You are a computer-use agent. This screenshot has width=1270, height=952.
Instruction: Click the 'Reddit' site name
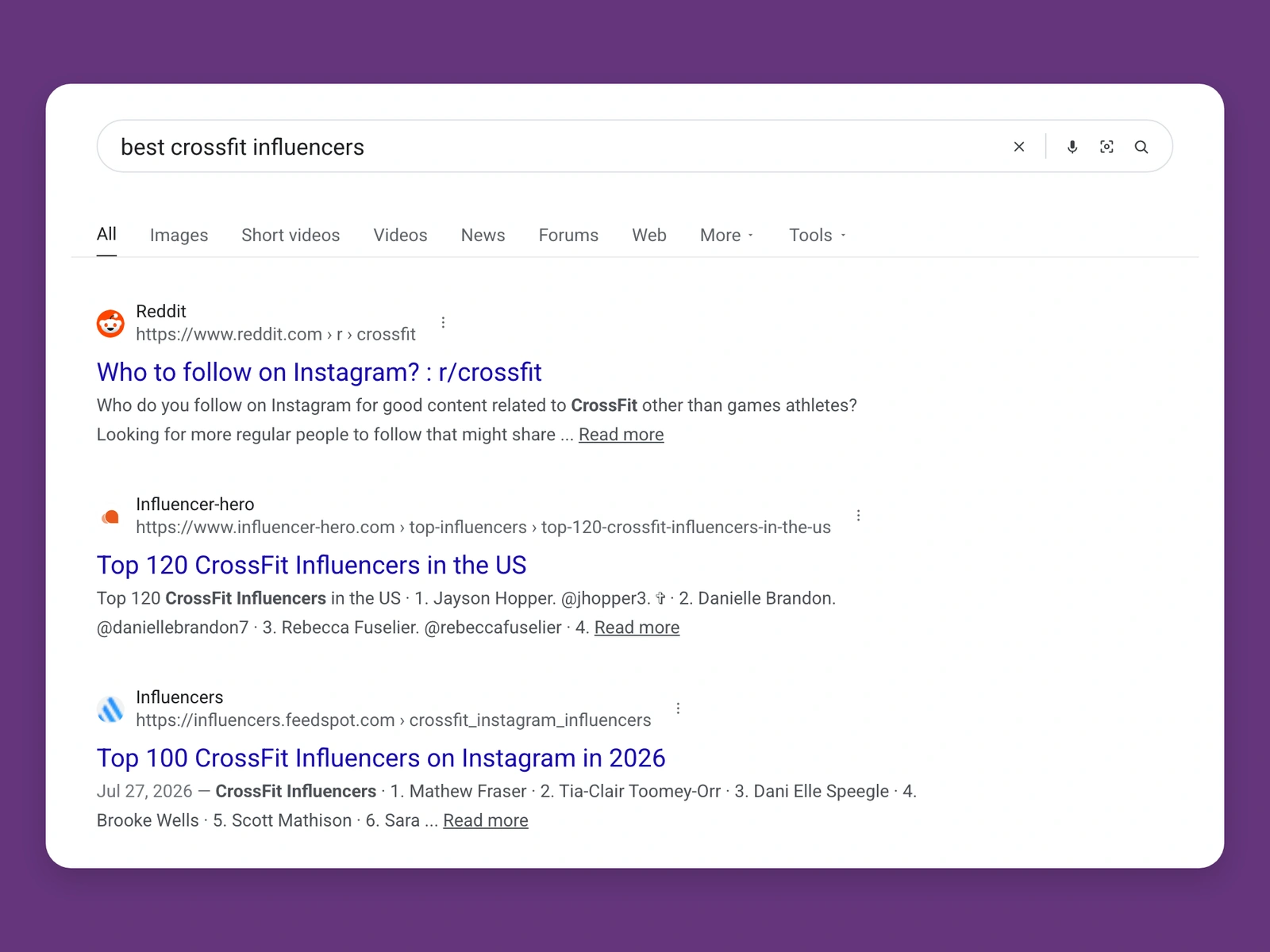[161, 311]
